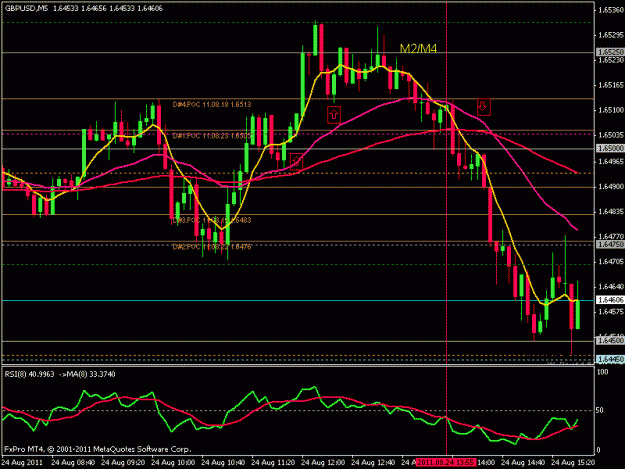Click the current price tag 1.64606

[610, 300]
